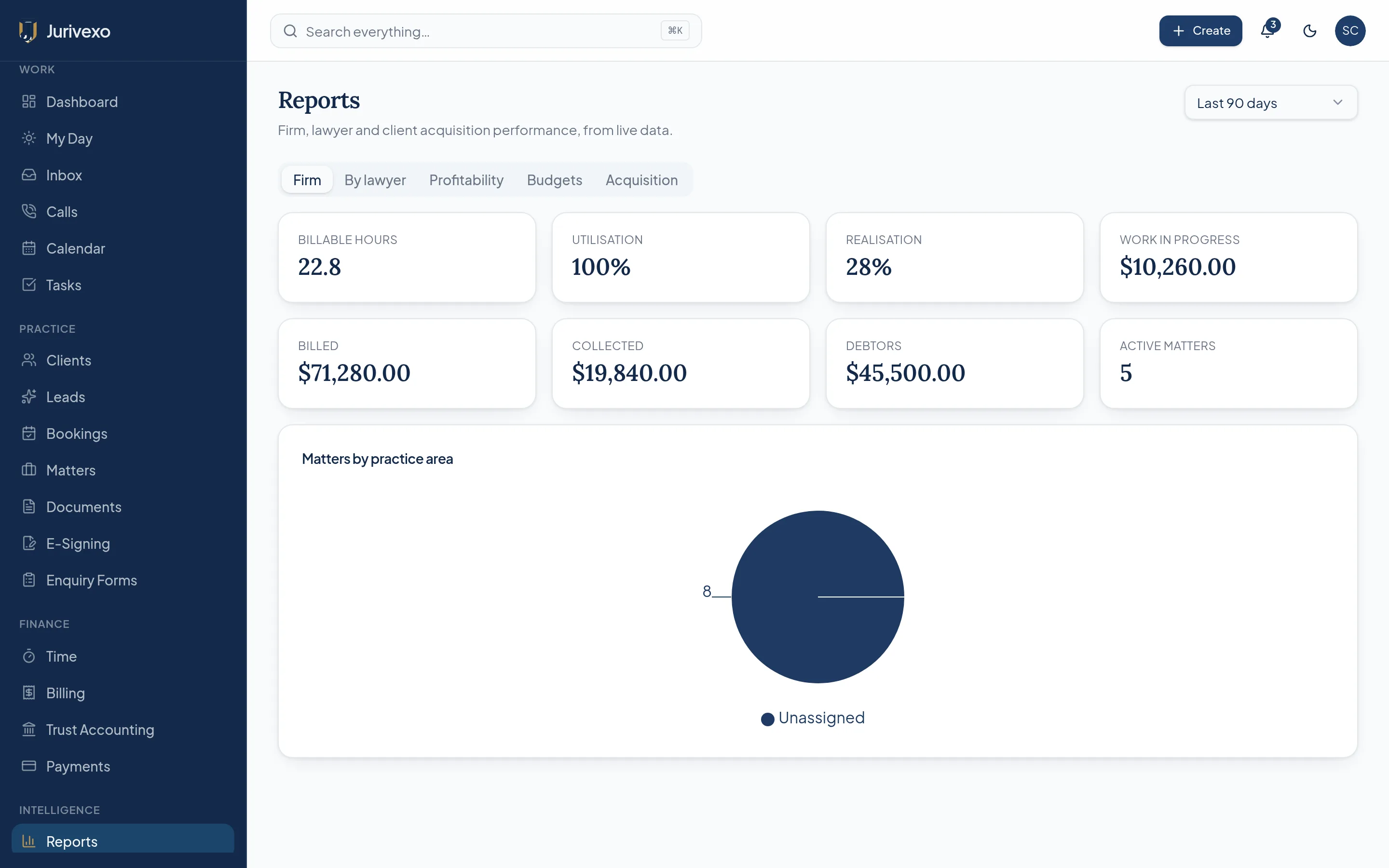This screenshot has height=868, width=1389.
Task: Click the Time stopwatch icon
Action: coord(29,657)
